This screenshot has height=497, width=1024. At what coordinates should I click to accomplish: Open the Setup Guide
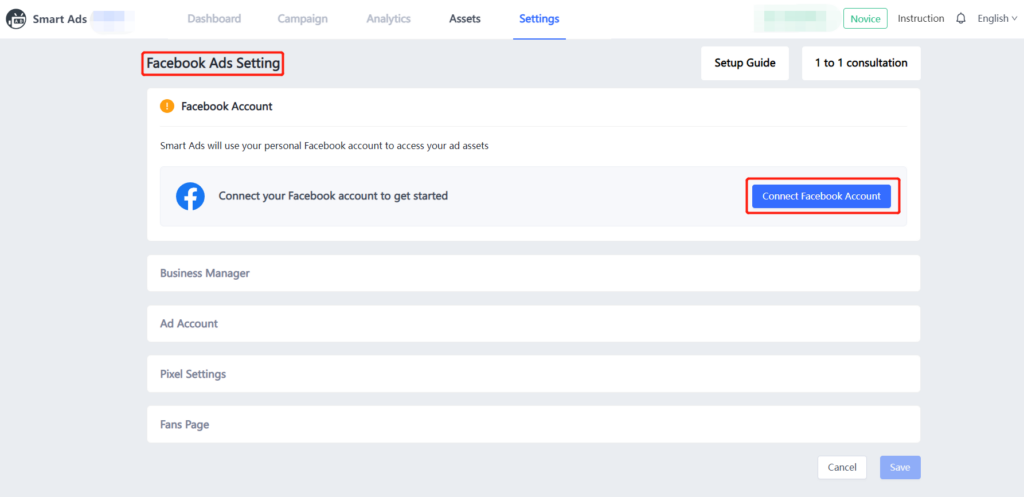click(744, 63)
